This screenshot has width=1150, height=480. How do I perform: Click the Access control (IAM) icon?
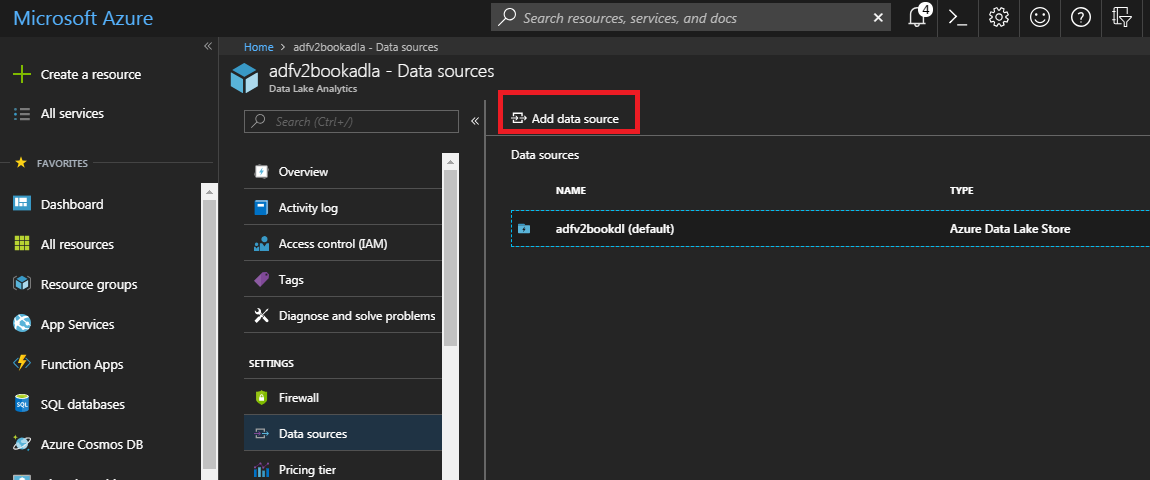pyautogui.click(x=261, y=244)
